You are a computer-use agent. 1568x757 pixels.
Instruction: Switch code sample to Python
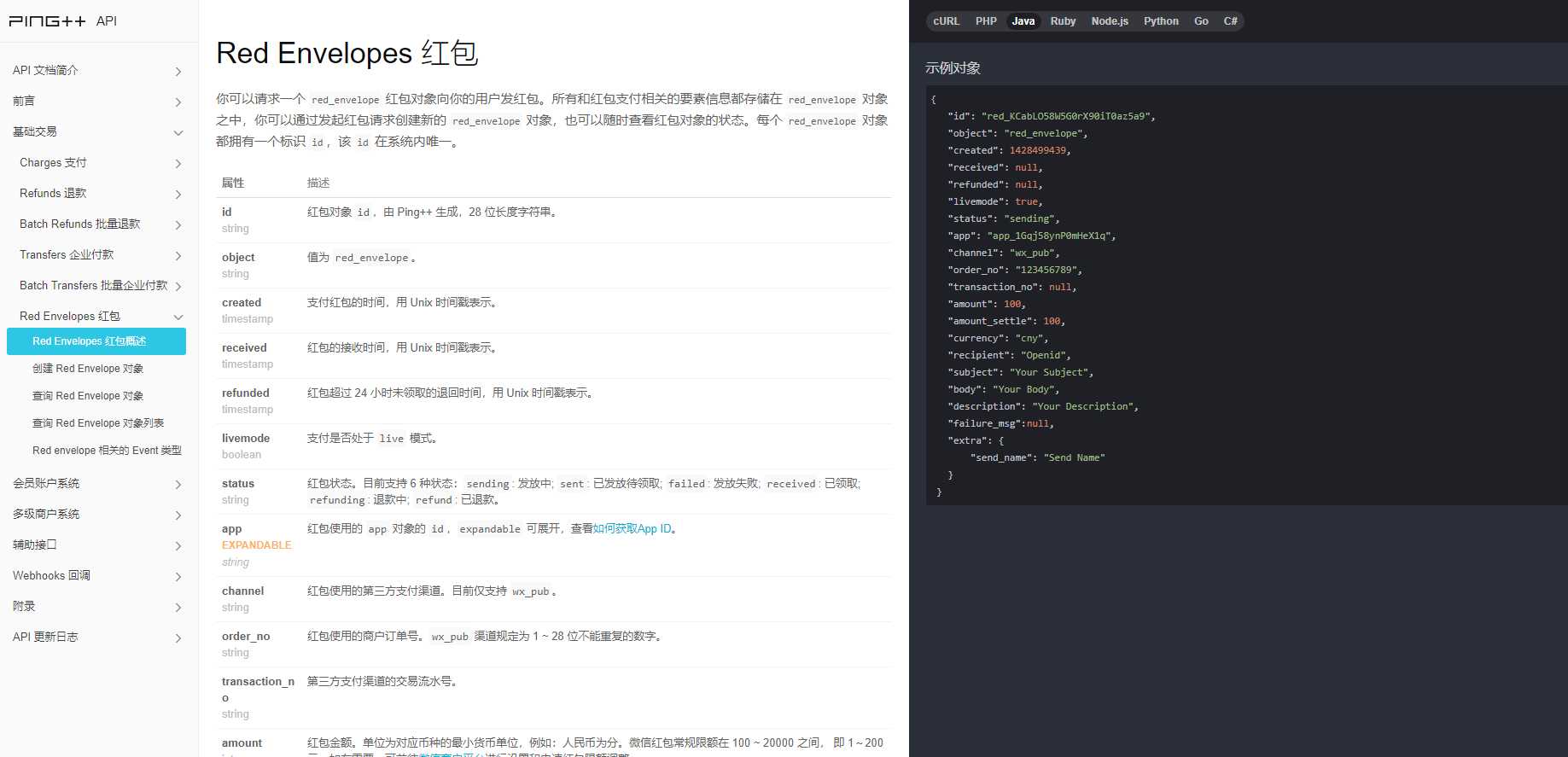(x=1161, y=21)
